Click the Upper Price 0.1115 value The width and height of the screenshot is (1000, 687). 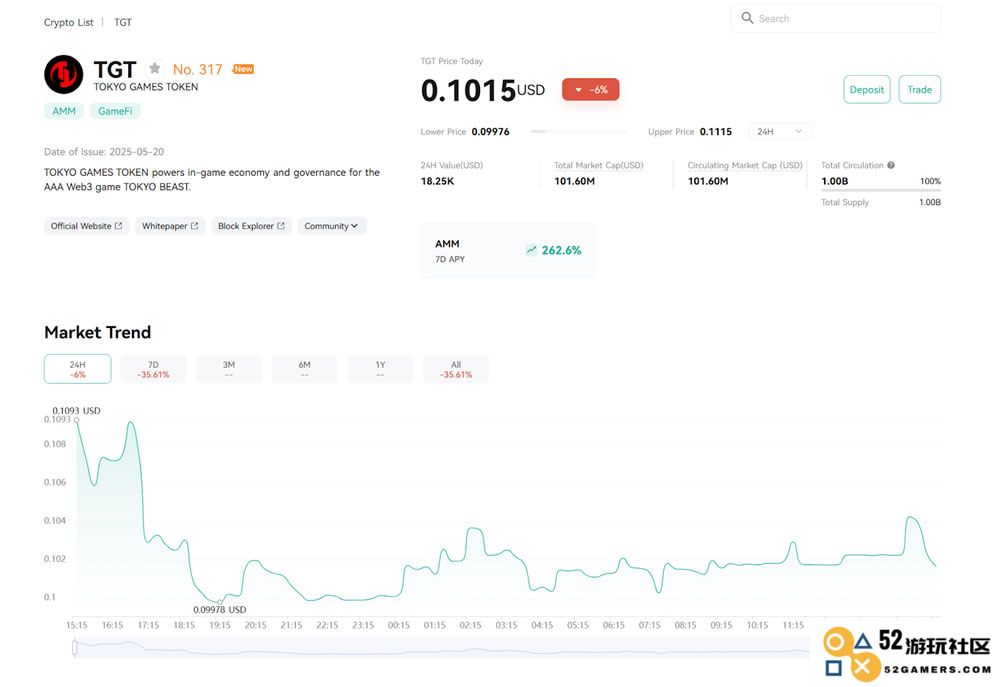[716, 131]
